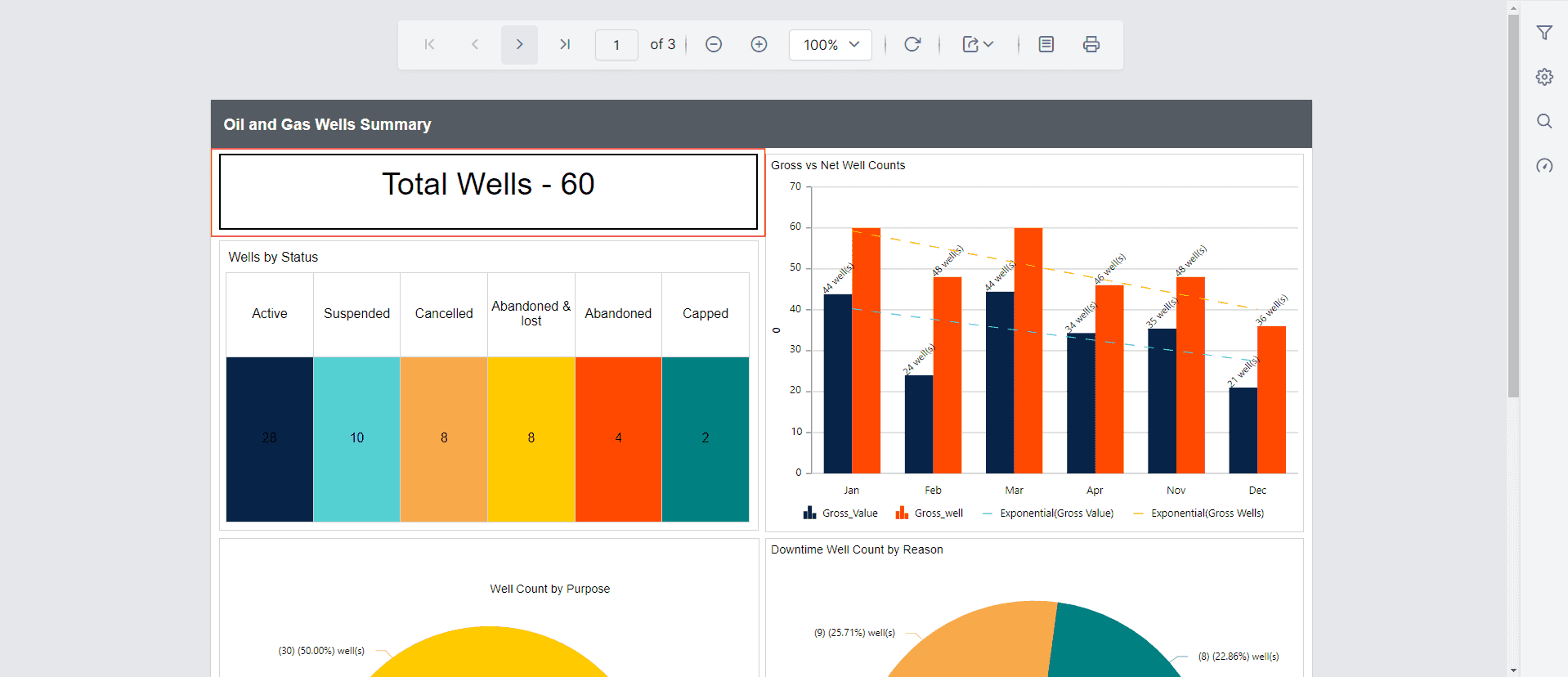The height and width of the screenshot is (677, 1568).
Task: Click the scrollbar down arrow
Action: click(x=1513, y=670)
